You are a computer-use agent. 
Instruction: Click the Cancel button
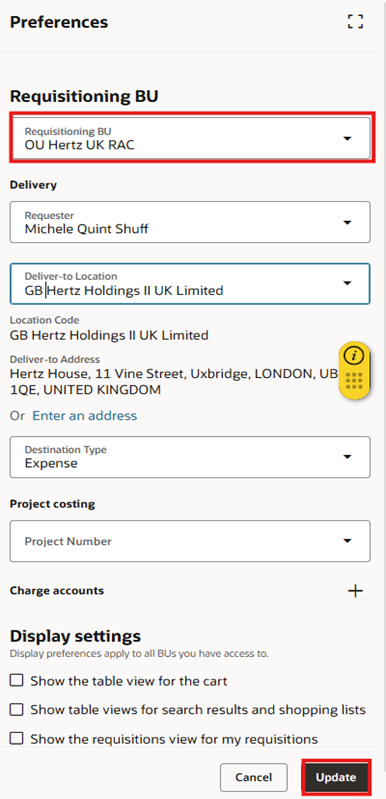click(x=254, y=778)
